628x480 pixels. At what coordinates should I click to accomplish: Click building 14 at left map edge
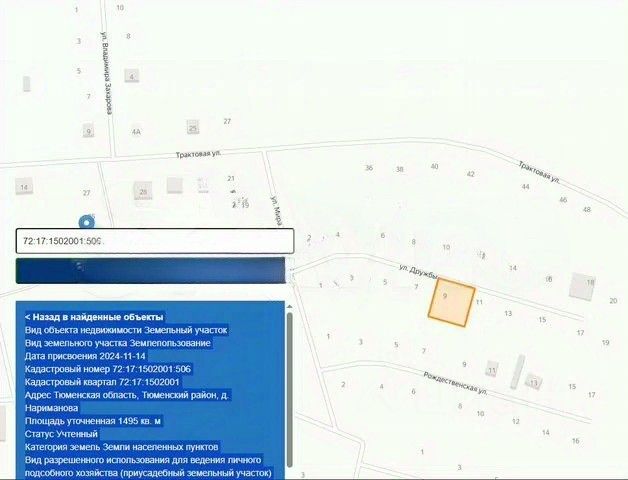[x=24, y=187]
